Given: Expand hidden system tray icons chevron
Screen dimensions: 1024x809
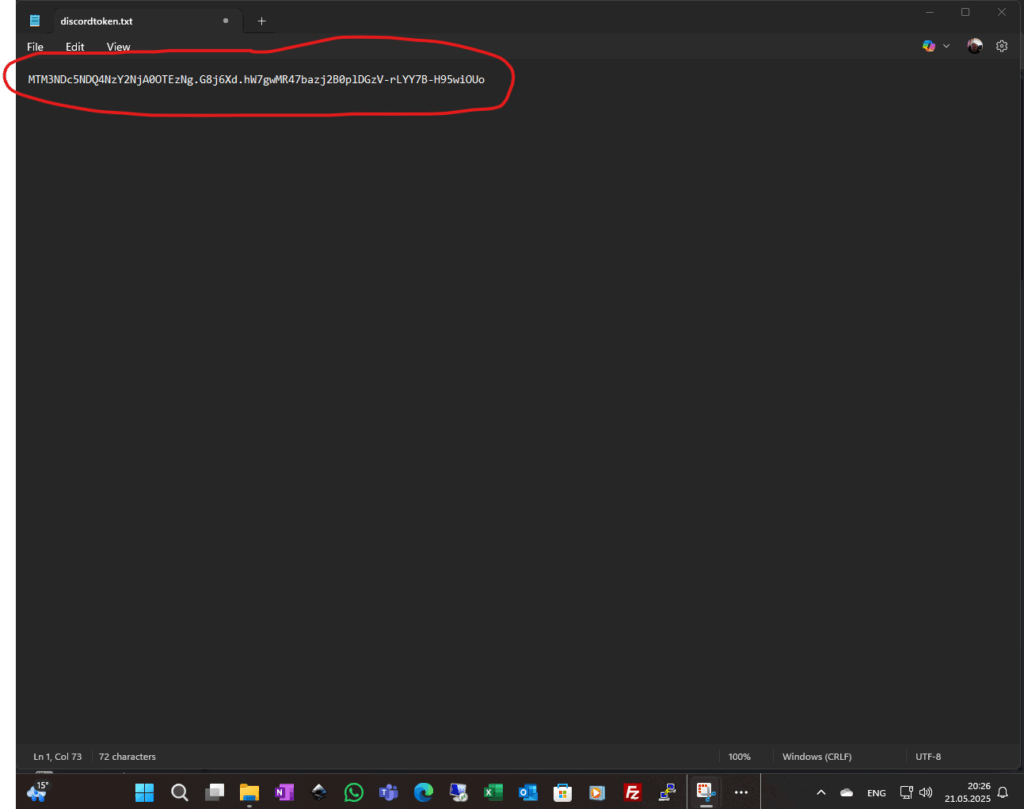Looking at the screenshot, I should tap(821, 793).
